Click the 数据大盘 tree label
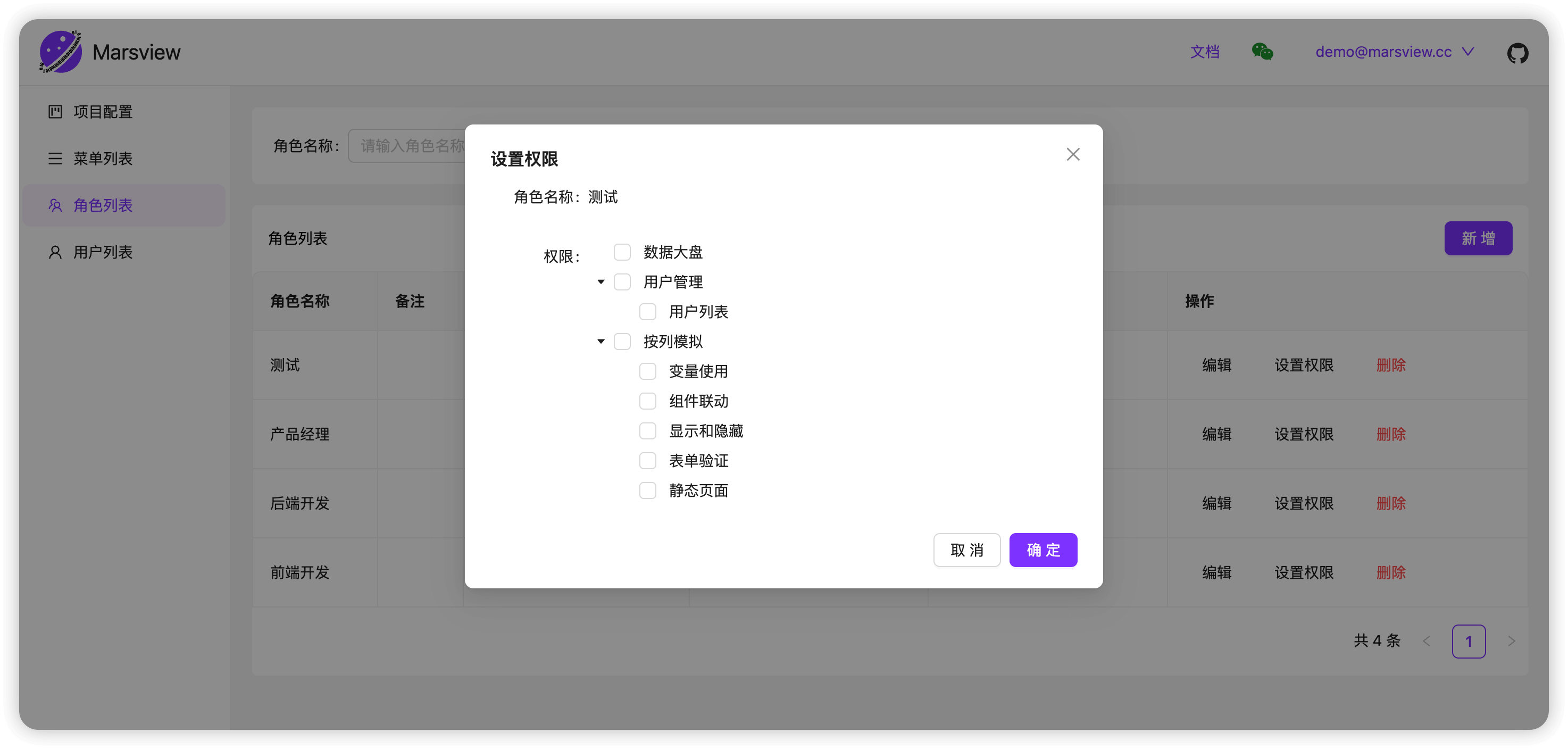This screenshot has height=749, width=1568. coord(673,252)
